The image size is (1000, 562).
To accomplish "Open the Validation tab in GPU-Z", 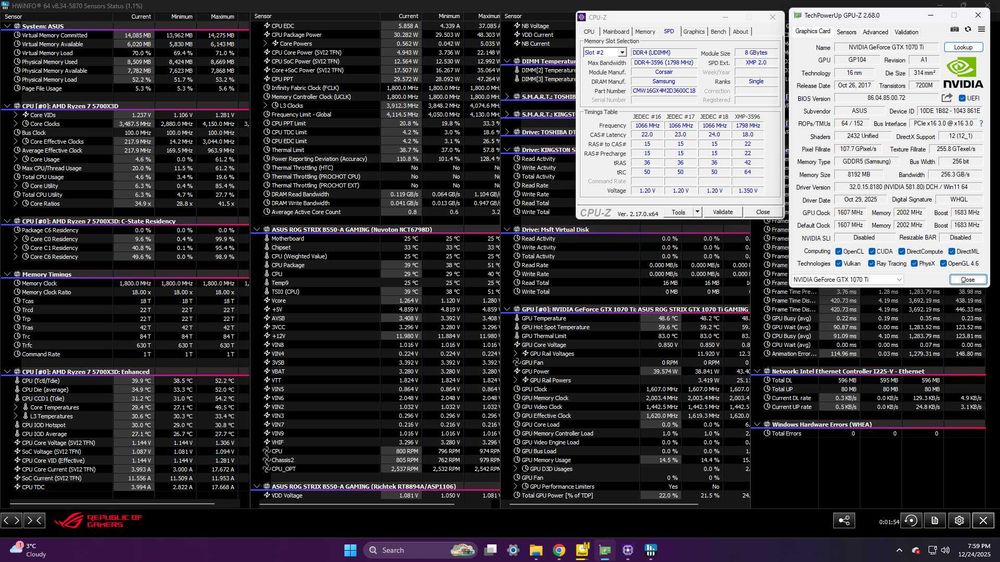I will tap(906, 31).
